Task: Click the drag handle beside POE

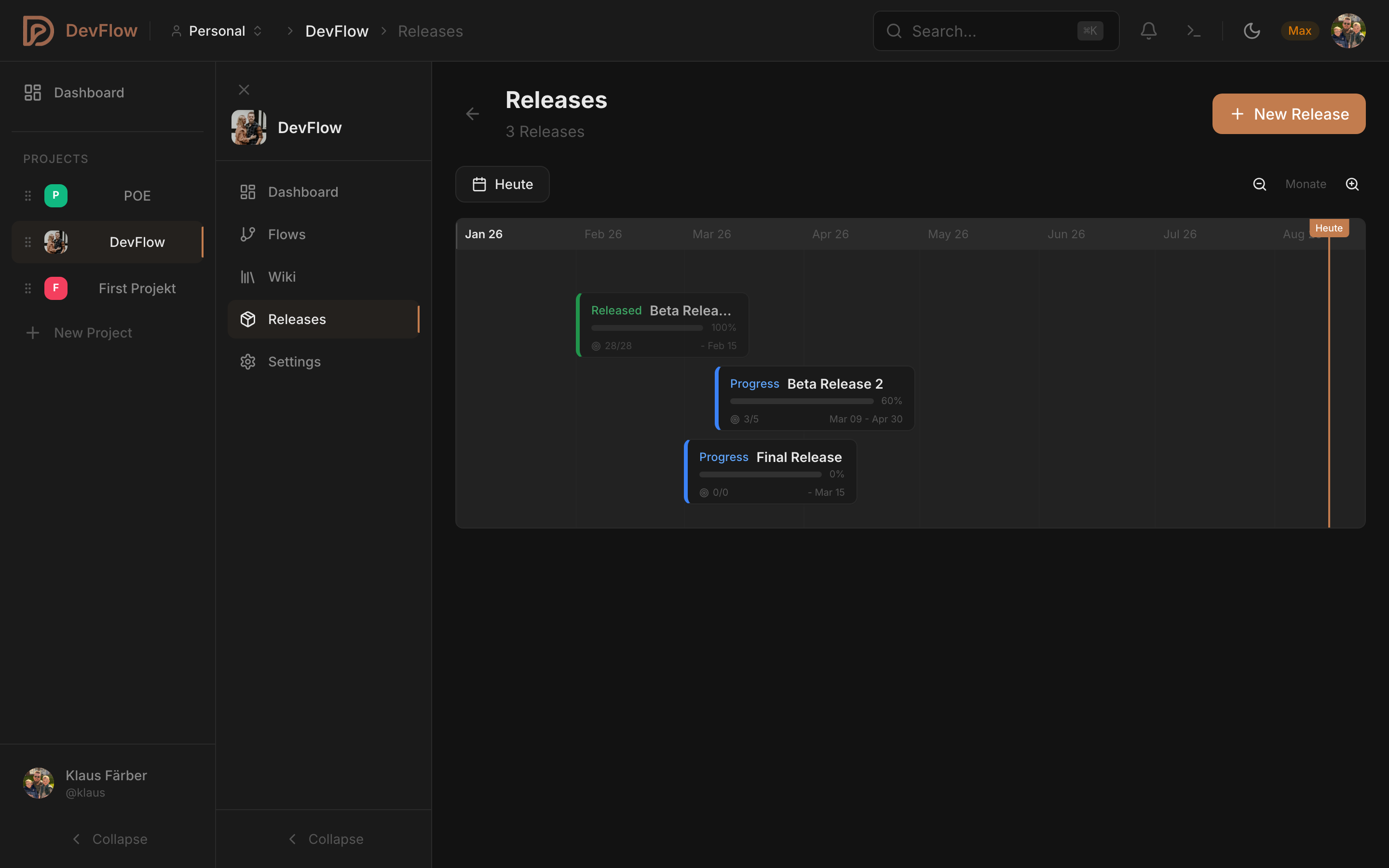Action: pos(27,196)
